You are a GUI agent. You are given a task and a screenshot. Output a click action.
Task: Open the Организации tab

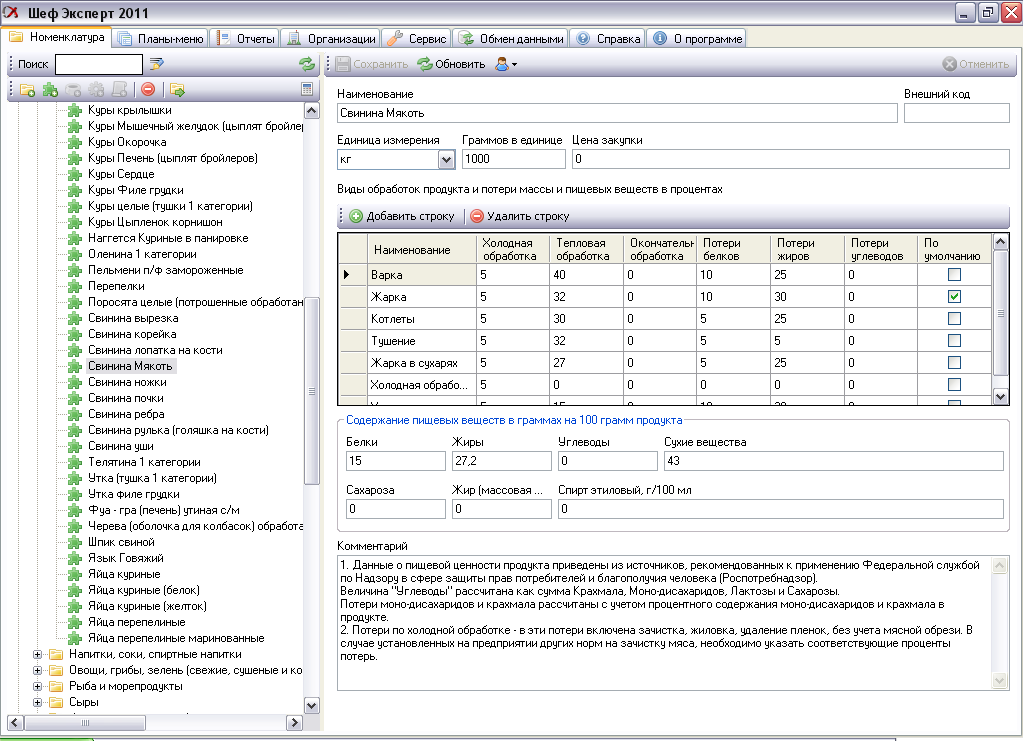tap(331, 38)
